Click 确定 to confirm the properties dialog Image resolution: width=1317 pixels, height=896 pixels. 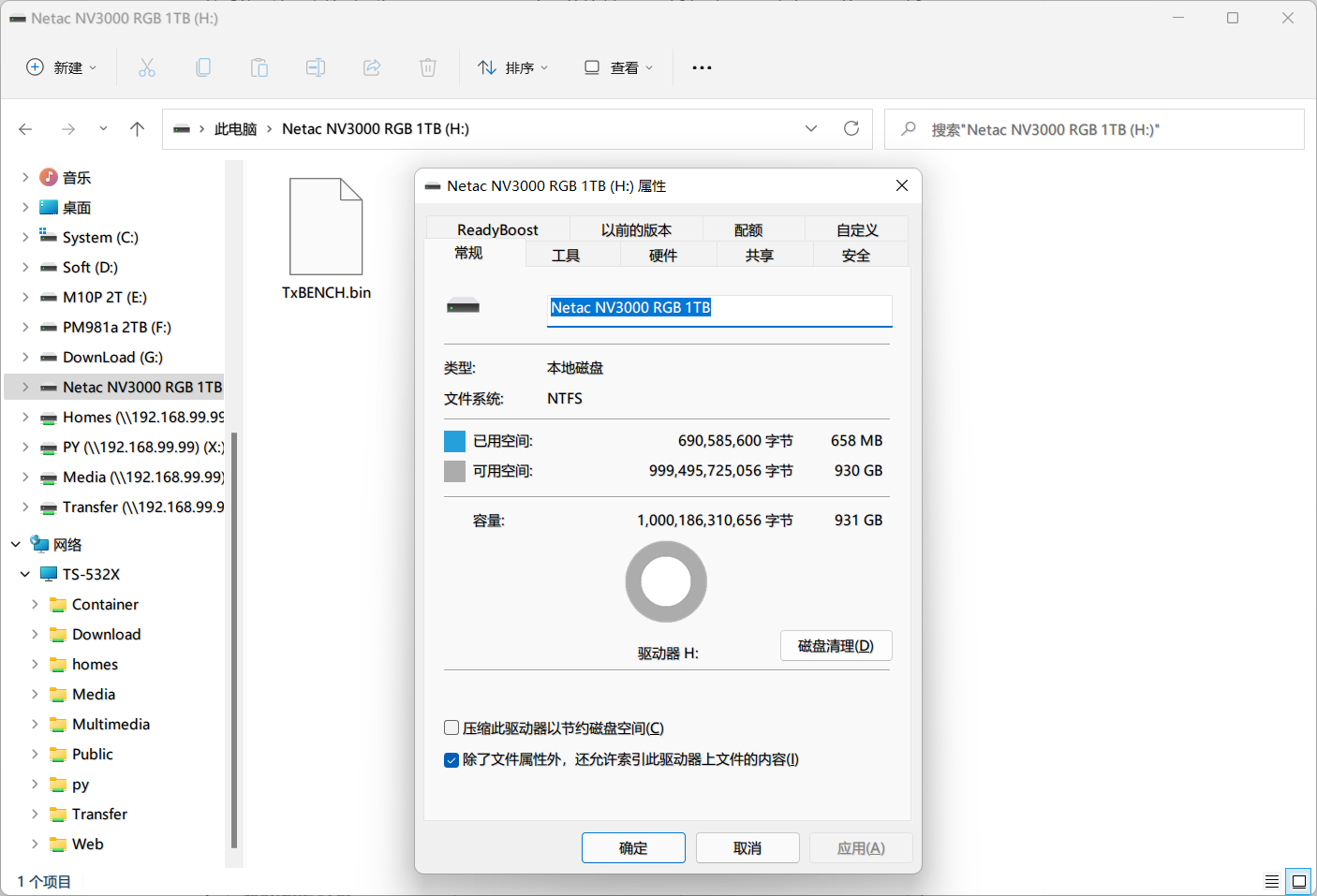pos(633,847)
